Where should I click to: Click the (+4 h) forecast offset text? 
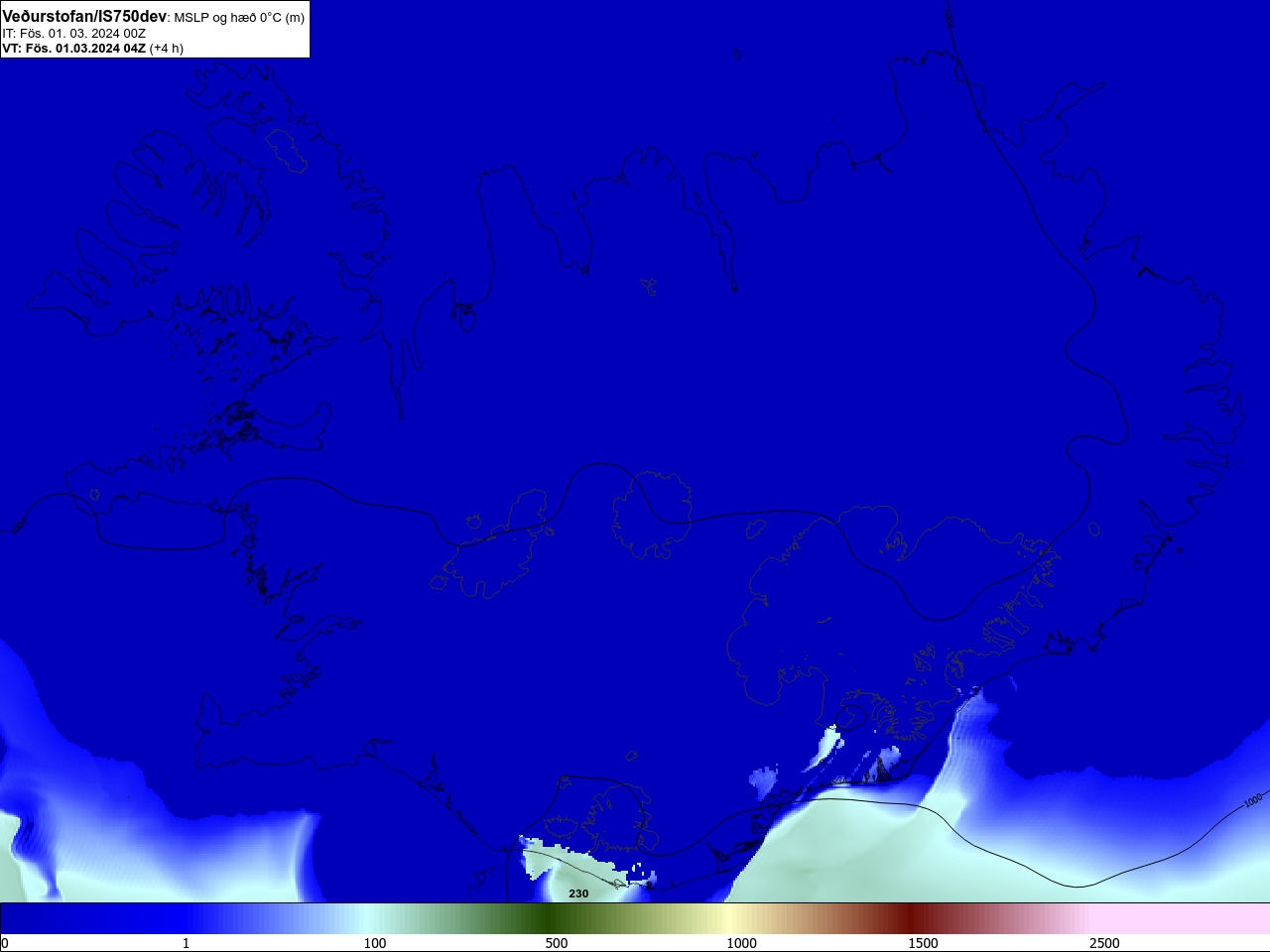tap(167, 48)
